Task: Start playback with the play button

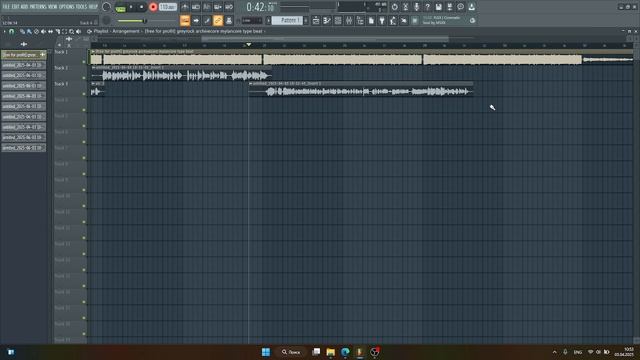Action: [131, 7]
